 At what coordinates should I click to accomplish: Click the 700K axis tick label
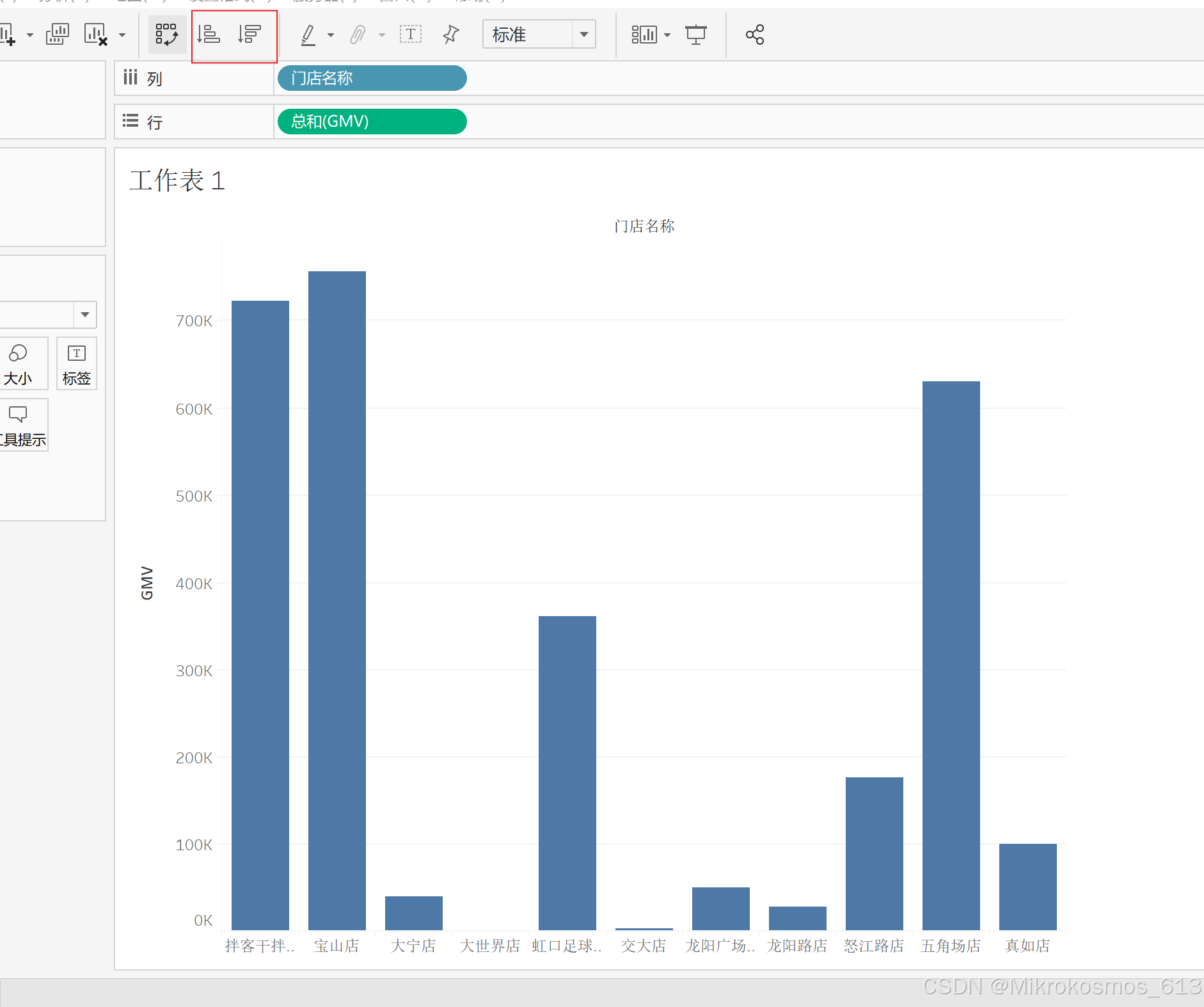click(x=194, y=321)
